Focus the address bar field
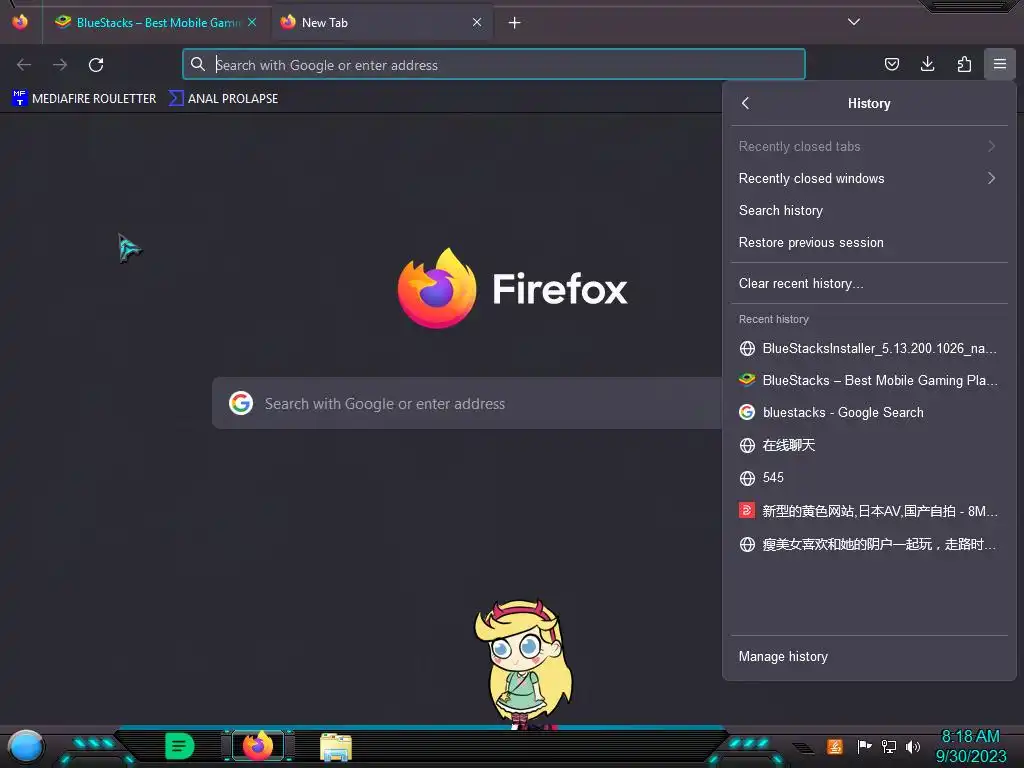The image size is (1024, 768). pyautogui.click(x=494, y=65)
